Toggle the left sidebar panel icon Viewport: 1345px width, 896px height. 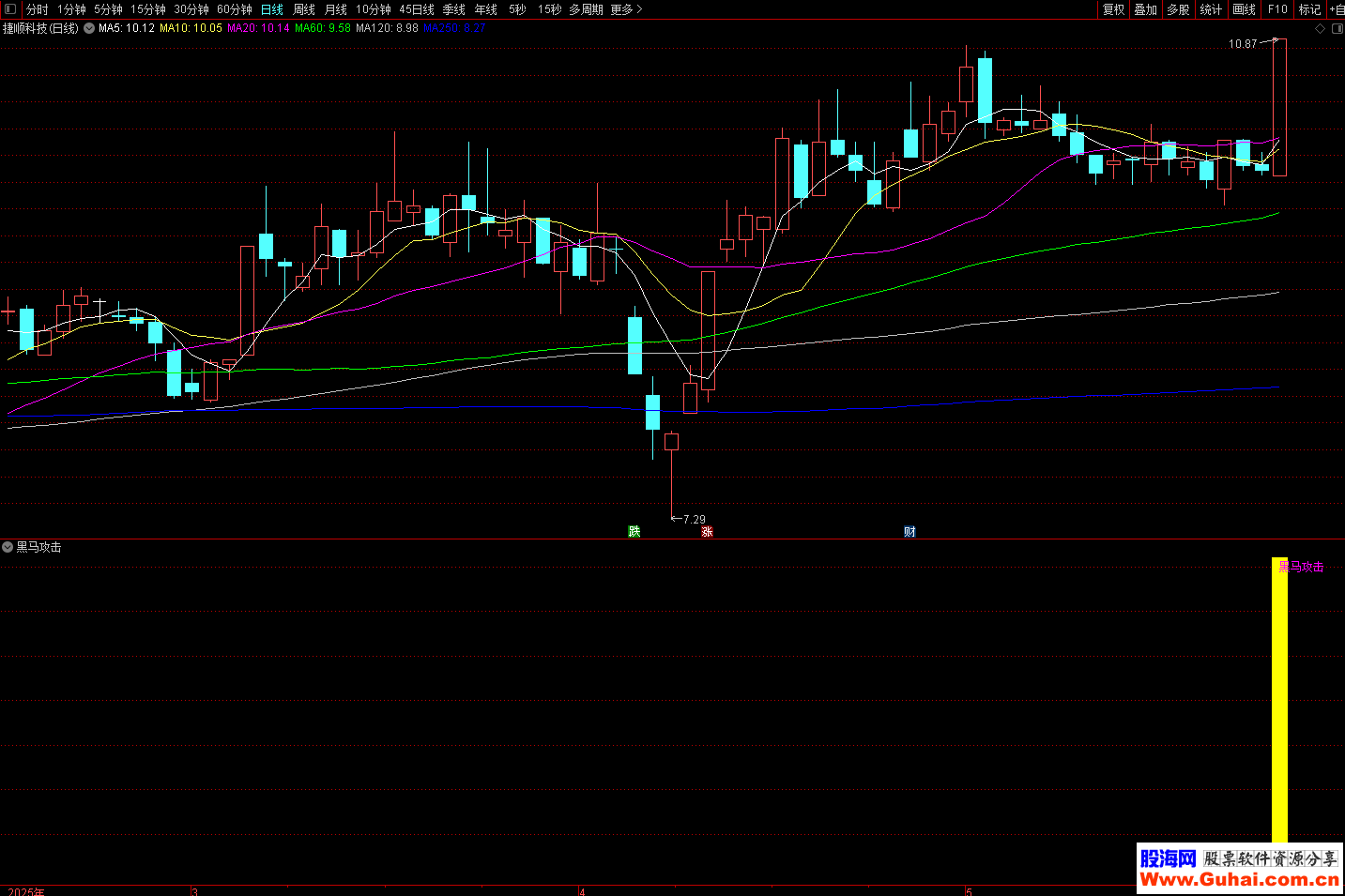pyautogui.click(x=10, y=9)
